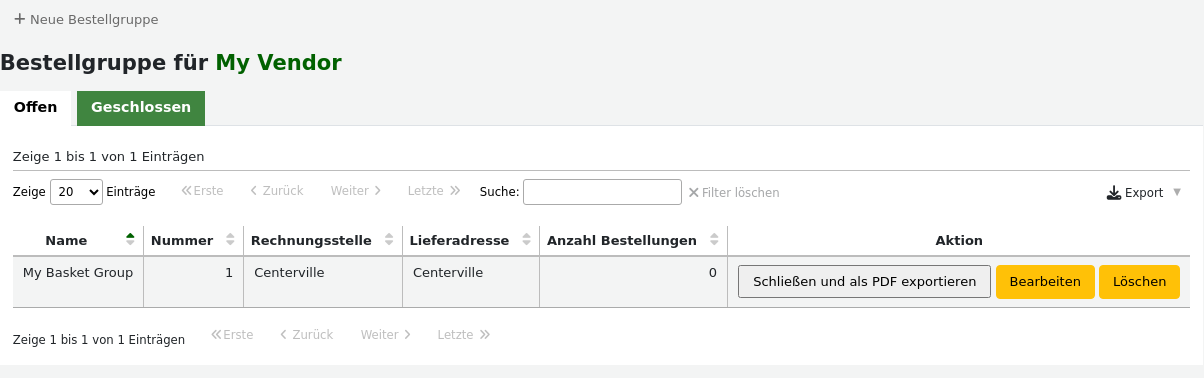The height and width of the screenshot is (378, 1204).
Task: Focus the Suche input field
Action: click(x=602, y=192)
